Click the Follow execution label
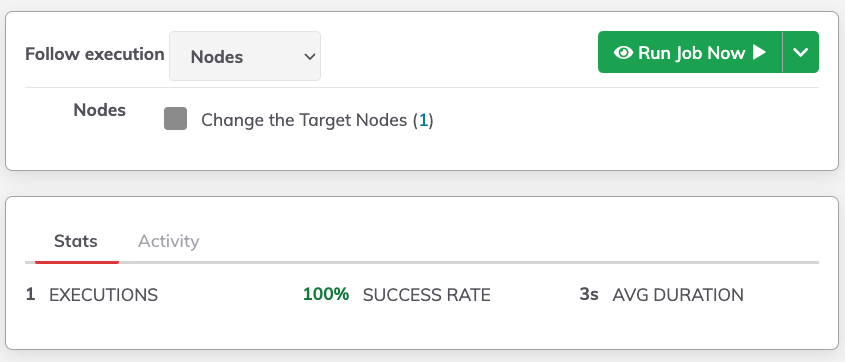 coord(95,54)
